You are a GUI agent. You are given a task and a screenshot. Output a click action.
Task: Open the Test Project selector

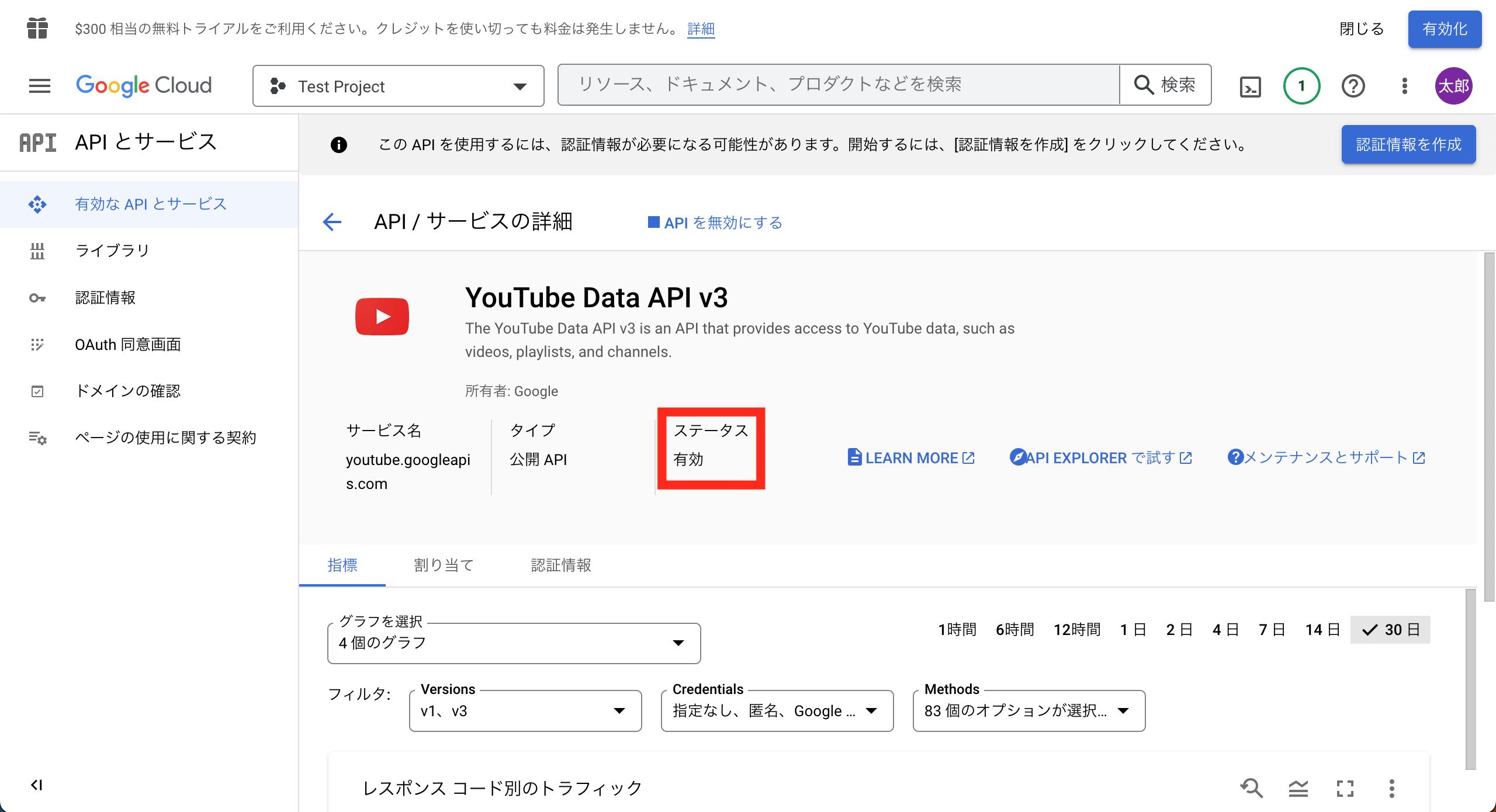coord(398,86)
